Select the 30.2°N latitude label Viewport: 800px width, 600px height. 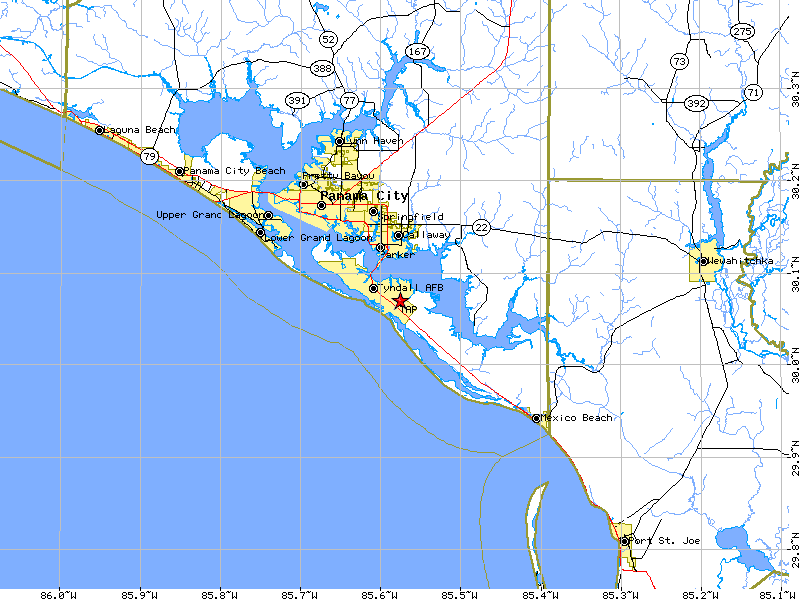click(x=795, y=181)
